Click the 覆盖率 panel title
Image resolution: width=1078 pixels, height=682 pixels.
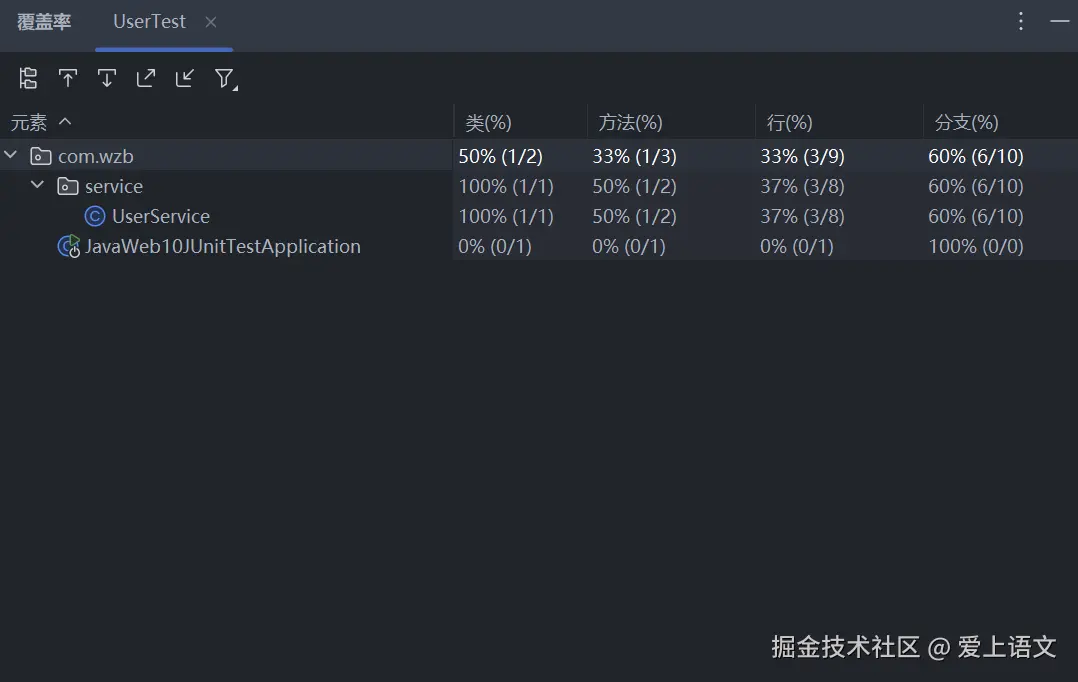coord(44,22)
